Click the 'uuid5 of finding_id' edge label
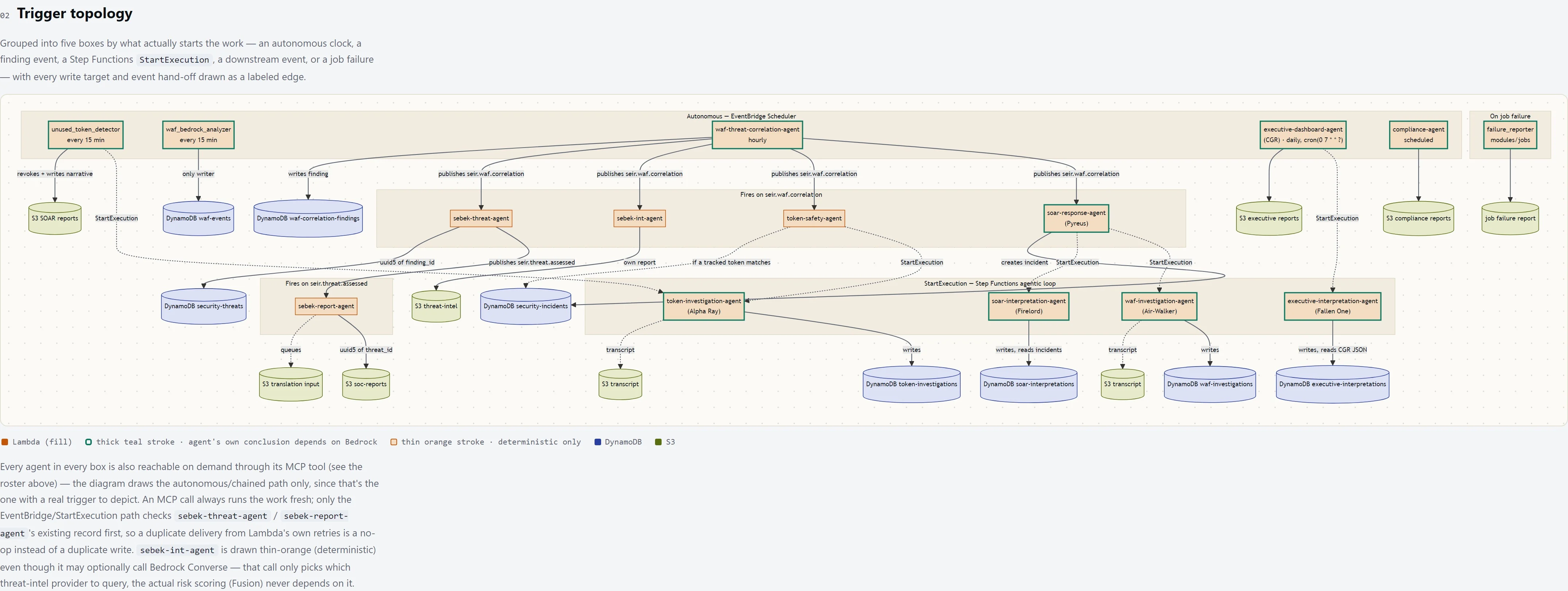 tap(407, 262)
